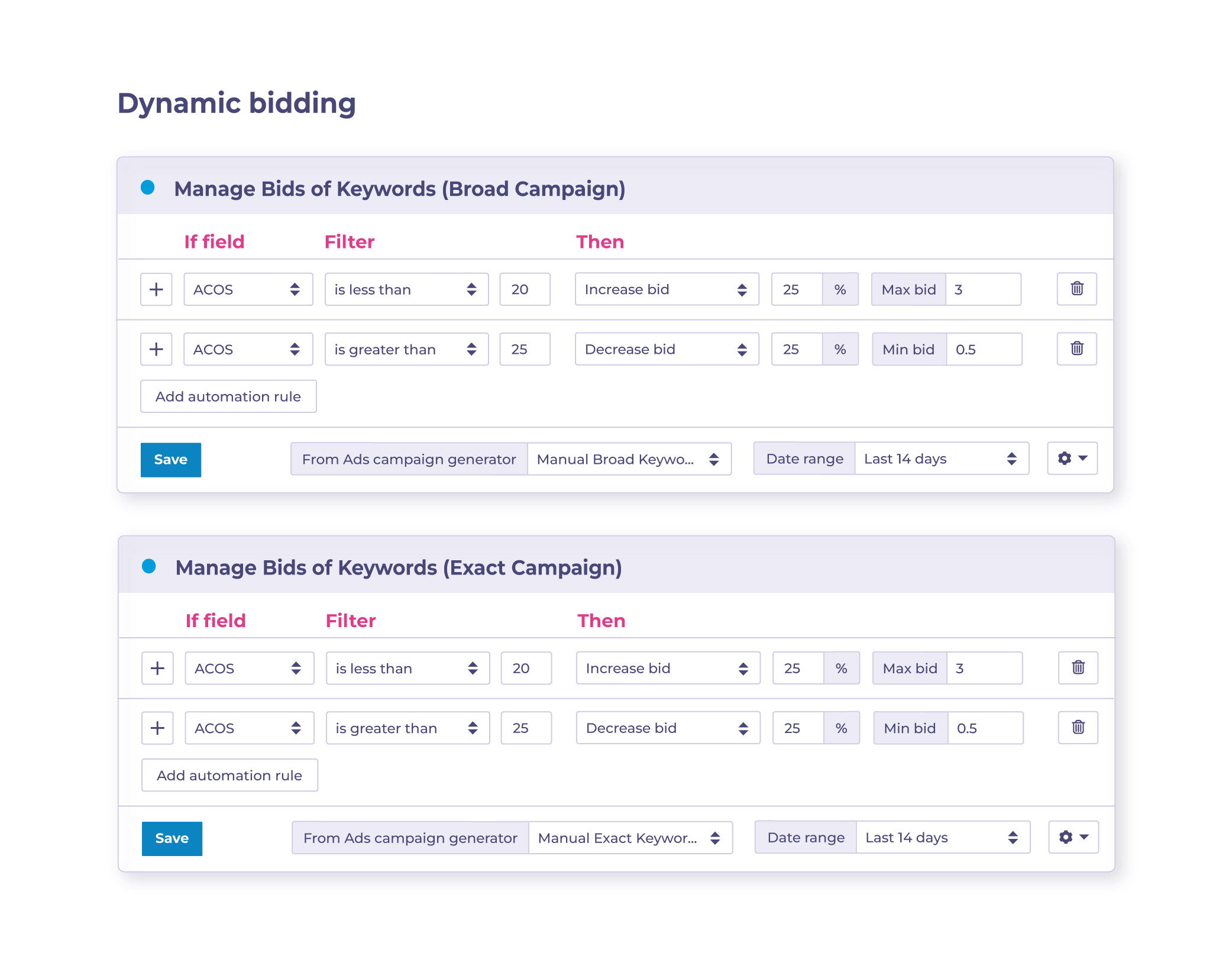Open 'Increase bid' action dropdown in Broad Campaign
1232x959 pixels.
coord(667,289)
